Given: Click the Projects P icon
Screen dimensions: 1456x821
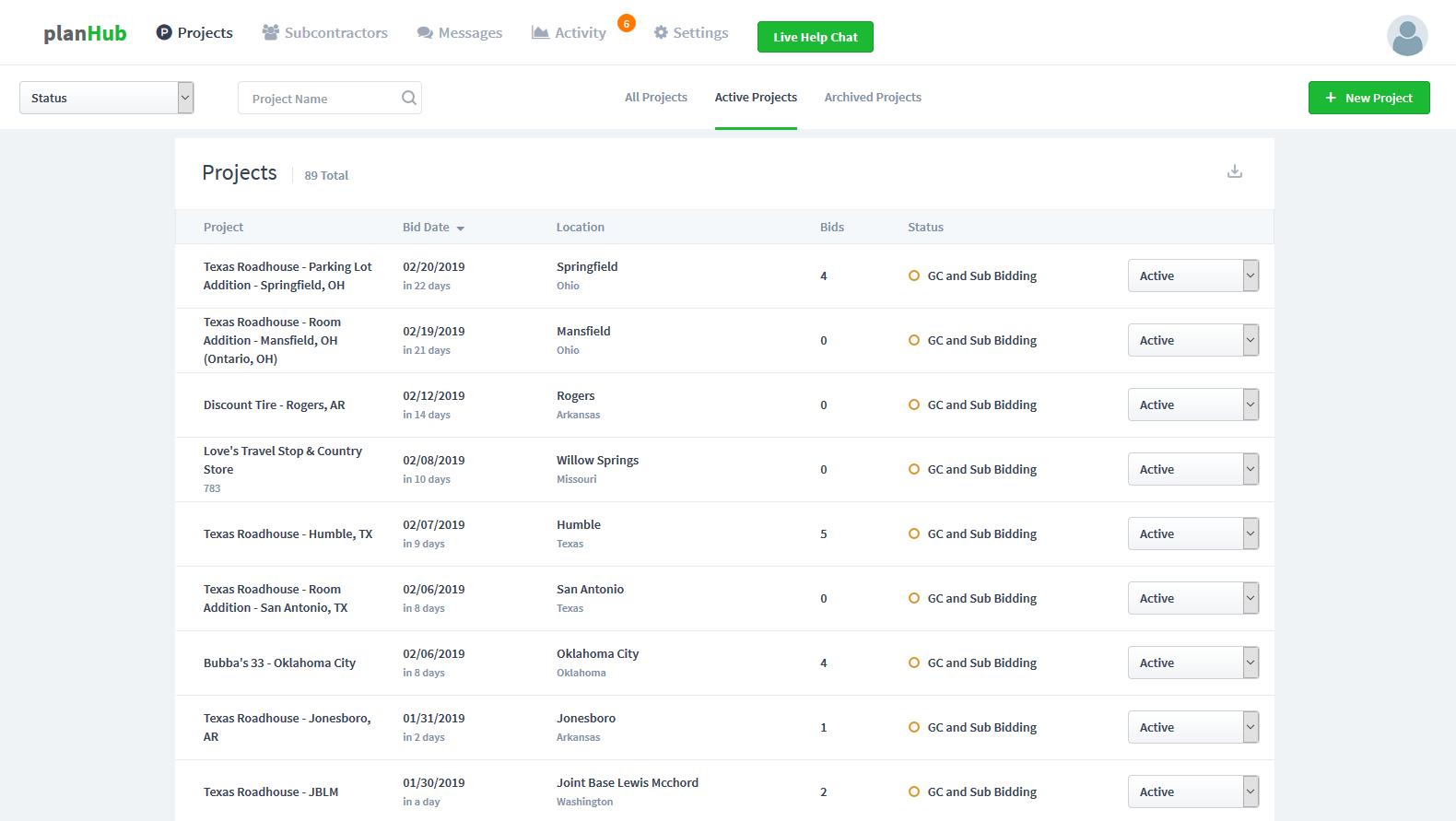Looking at the screenshot, I should [x=164, y=32].
